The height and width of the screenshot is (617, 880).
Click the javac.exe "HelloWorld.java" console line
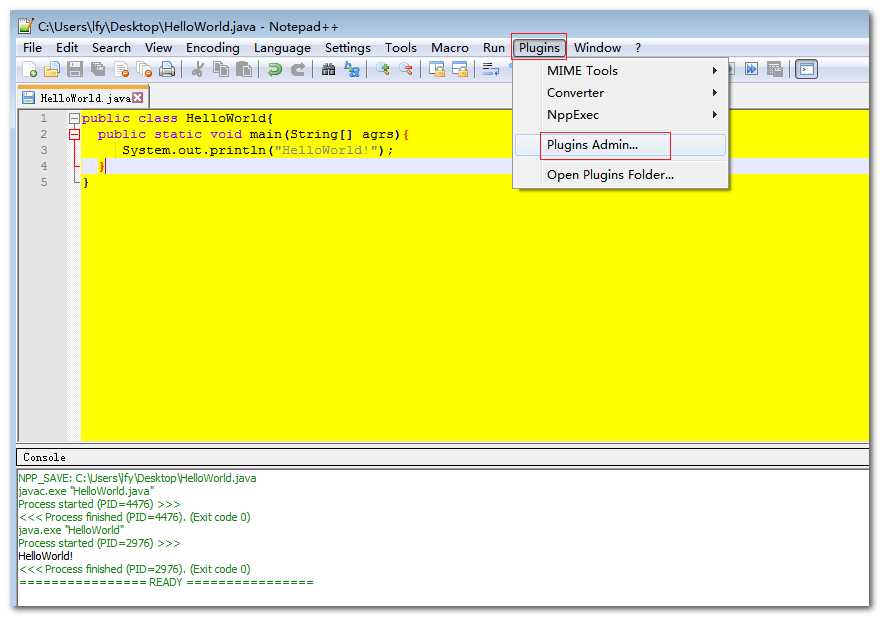[86, 491]
